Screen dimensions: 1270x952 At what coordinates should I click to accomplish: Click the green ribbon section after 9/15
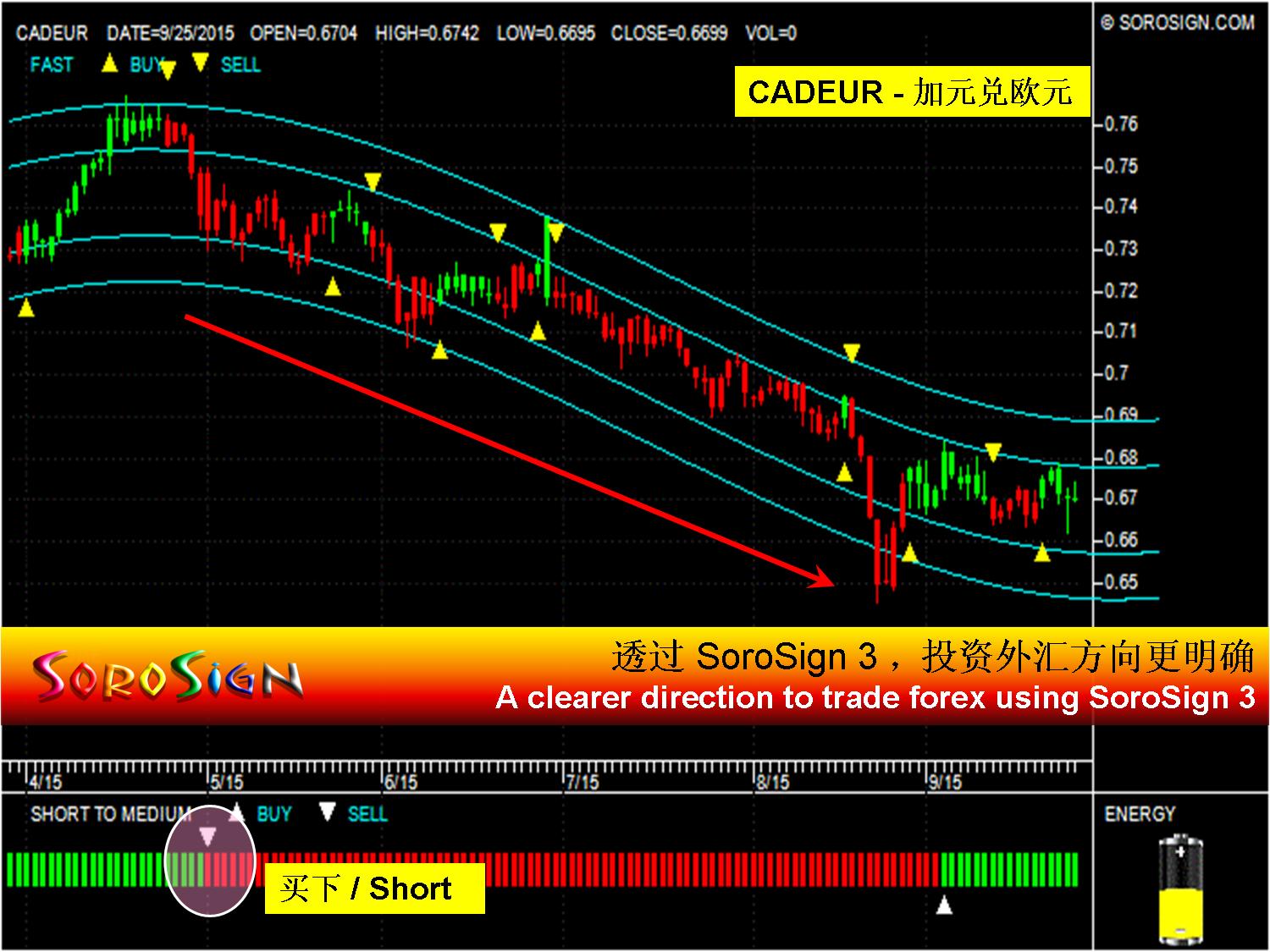1009,870
